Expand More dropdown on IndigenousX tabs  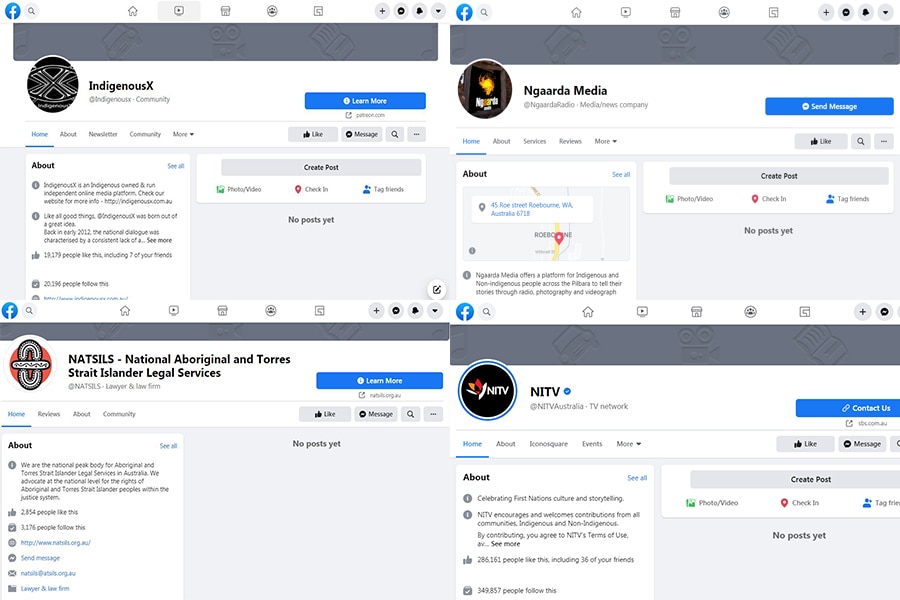point(183,134)
